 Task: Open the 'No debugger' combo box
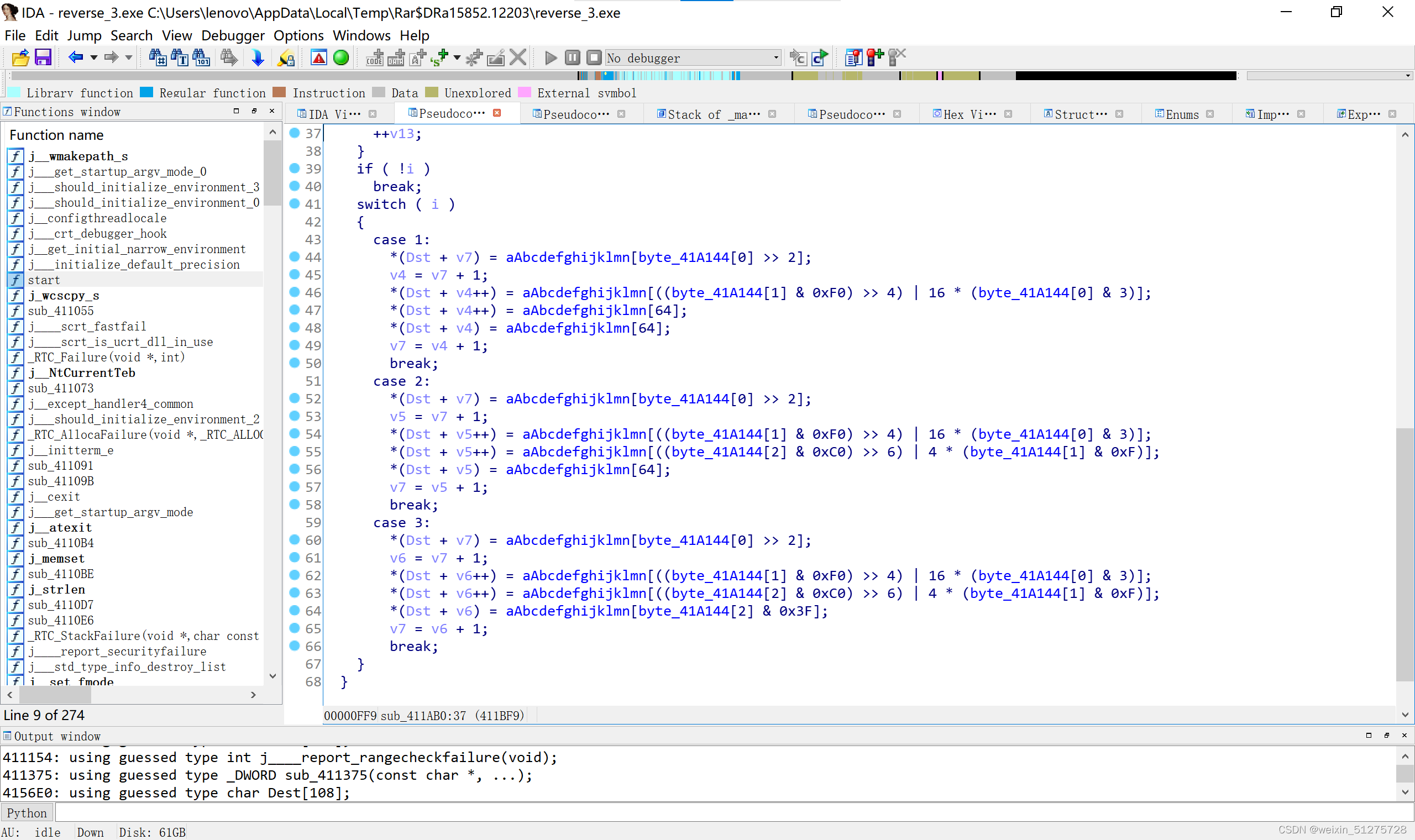tap(693, 57)
